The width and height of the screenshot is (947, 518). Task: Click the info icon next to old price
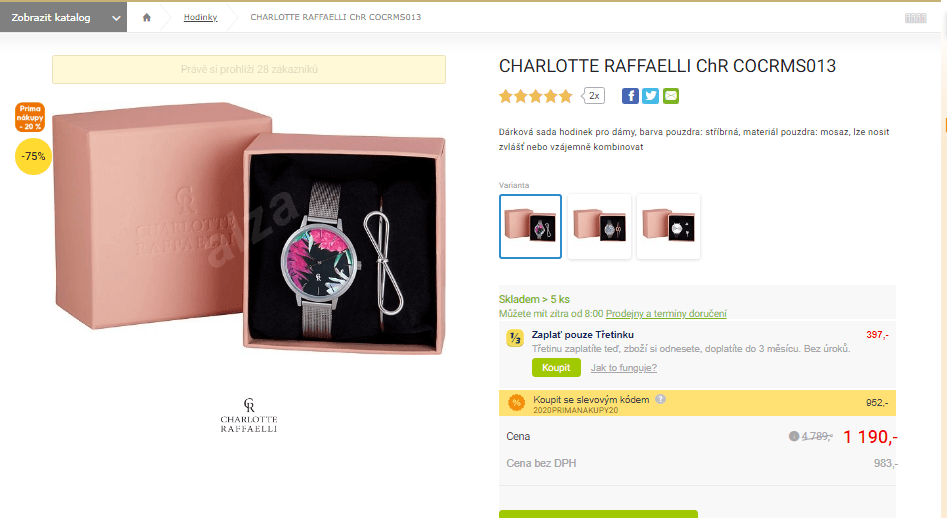(794, 436)
